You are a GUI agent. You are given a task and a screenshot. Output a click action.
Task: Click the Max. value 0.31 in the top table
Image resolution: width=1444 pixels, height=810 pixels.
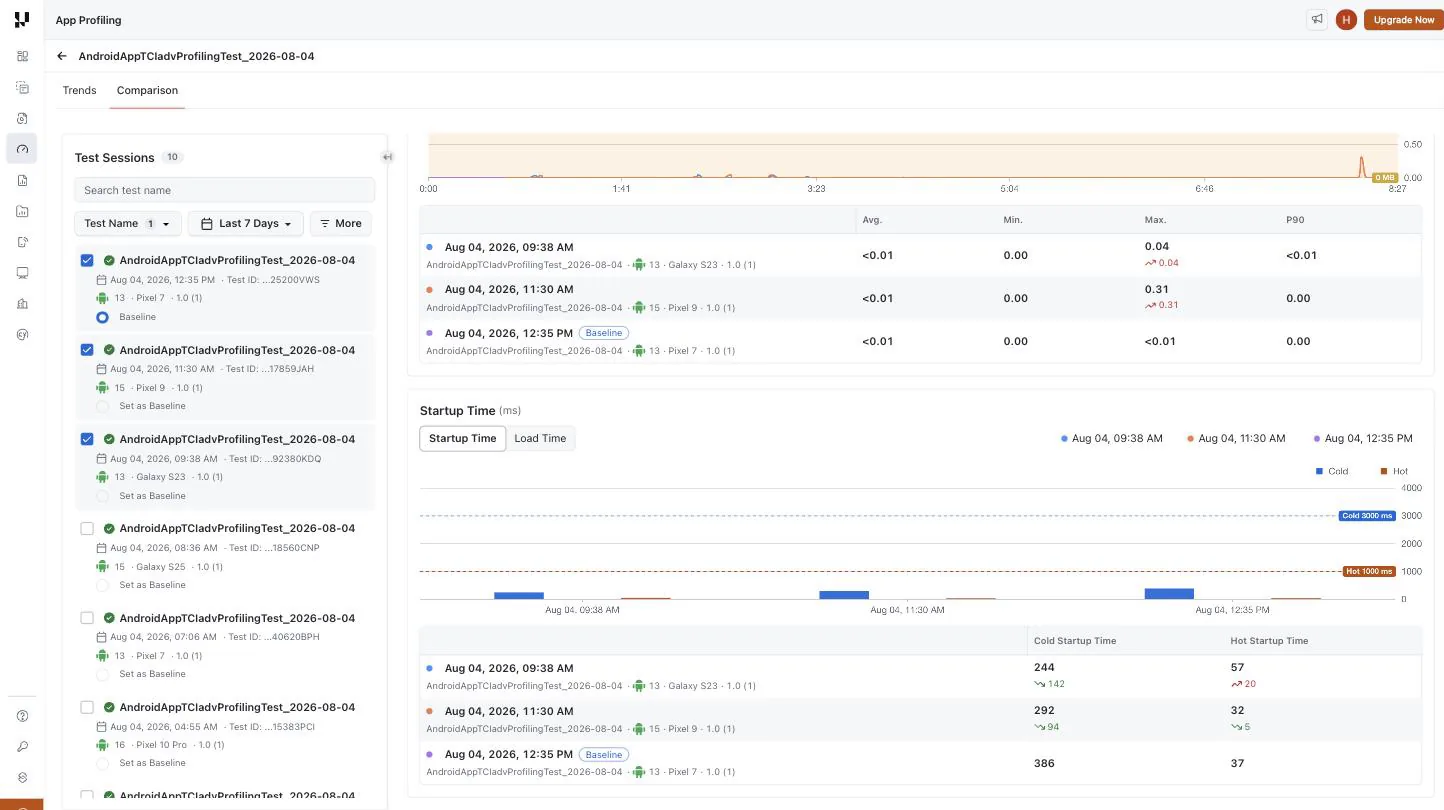(x=1156, y=289)
